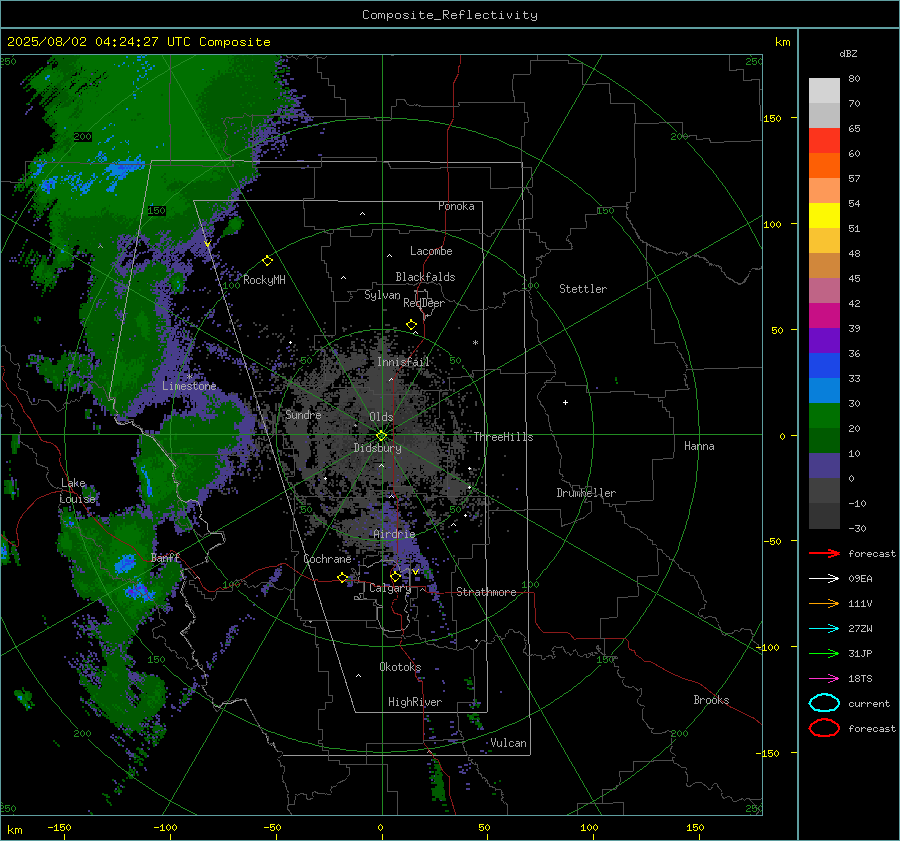Click the Composite_Reflectivity title text
Screen dimensions: 900x841
449,15
